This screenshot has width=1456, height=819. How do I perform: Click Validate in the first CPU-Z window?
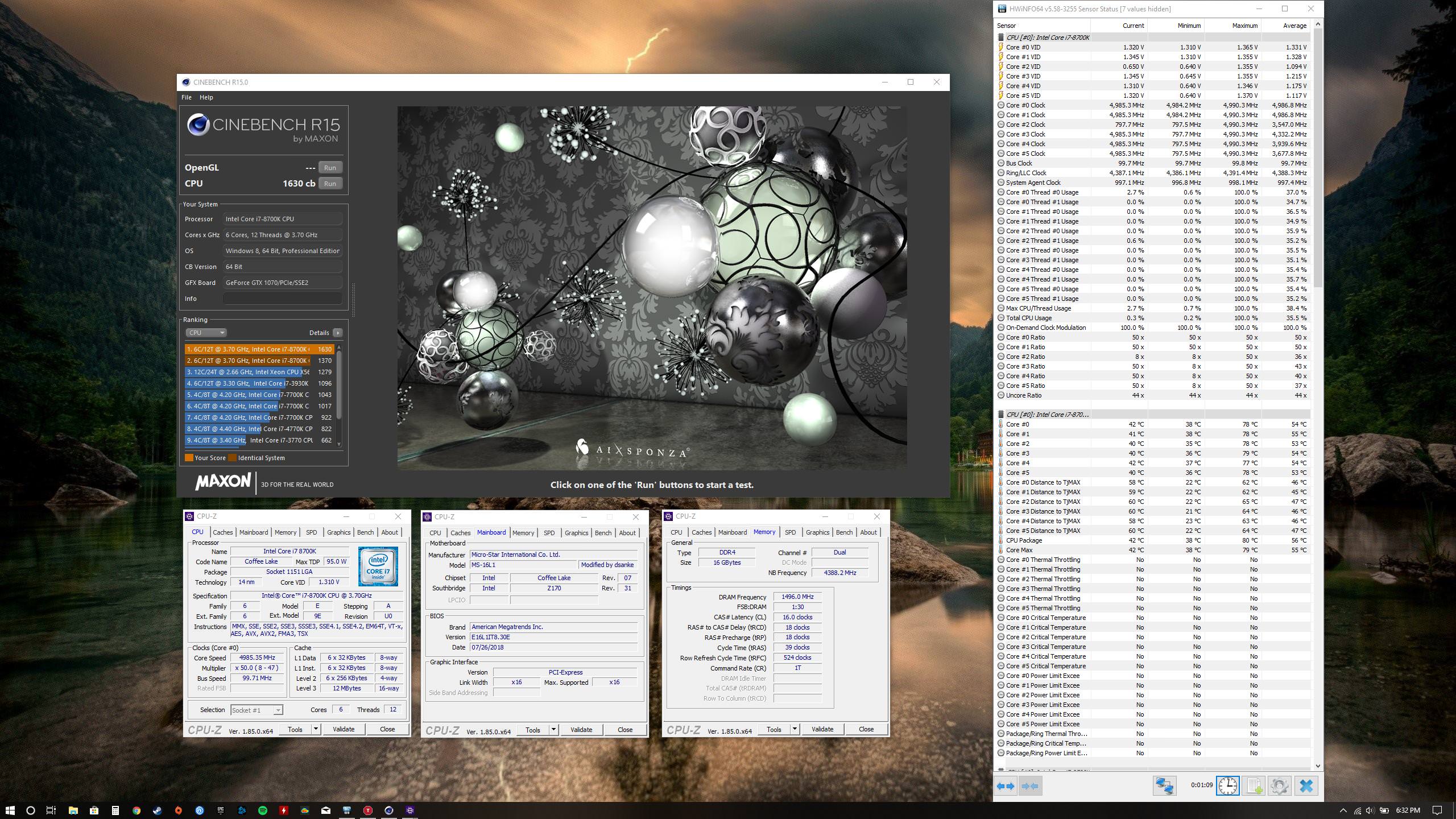pyautogui.click(x=343, y=729)
